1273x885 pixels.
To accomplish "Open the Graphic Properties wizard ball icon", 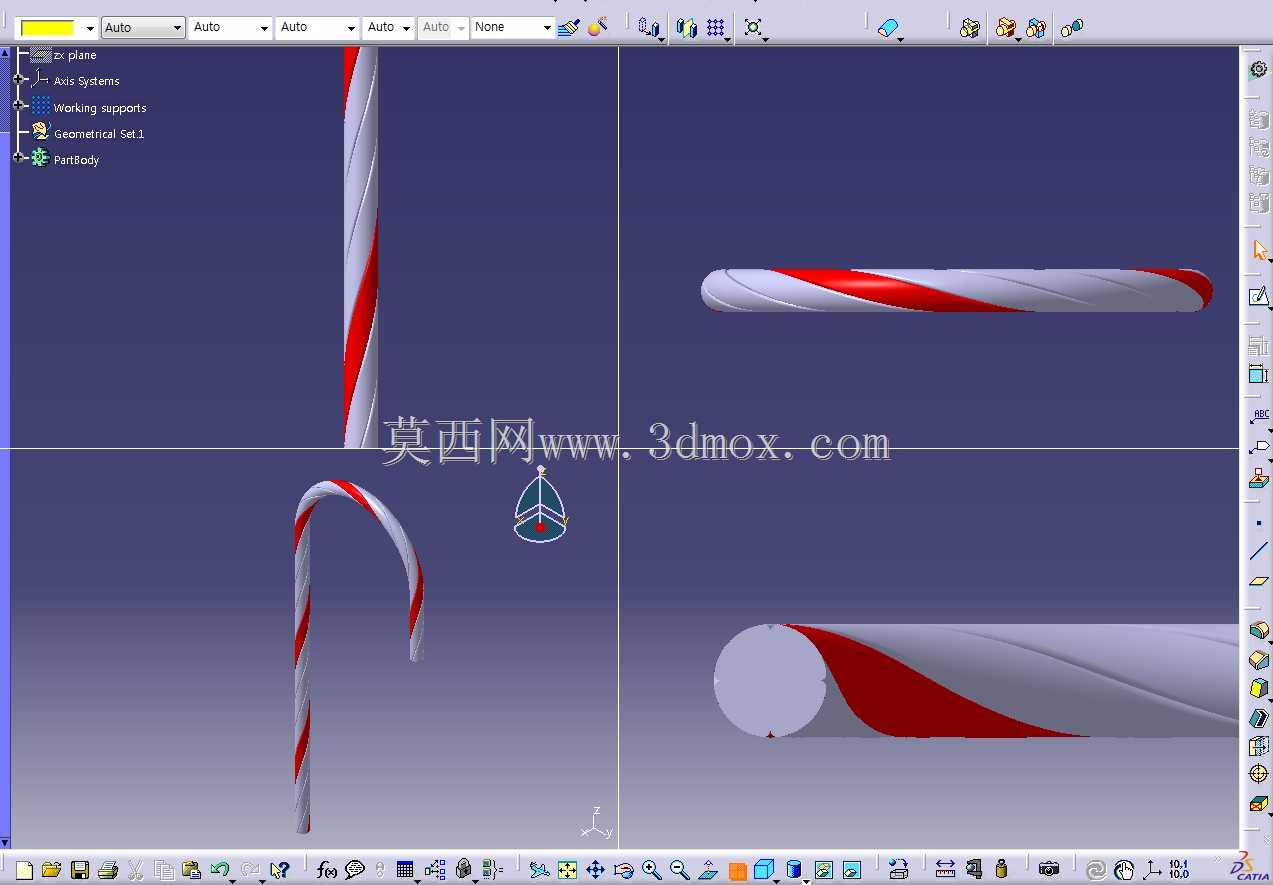I will pos(597,27).
